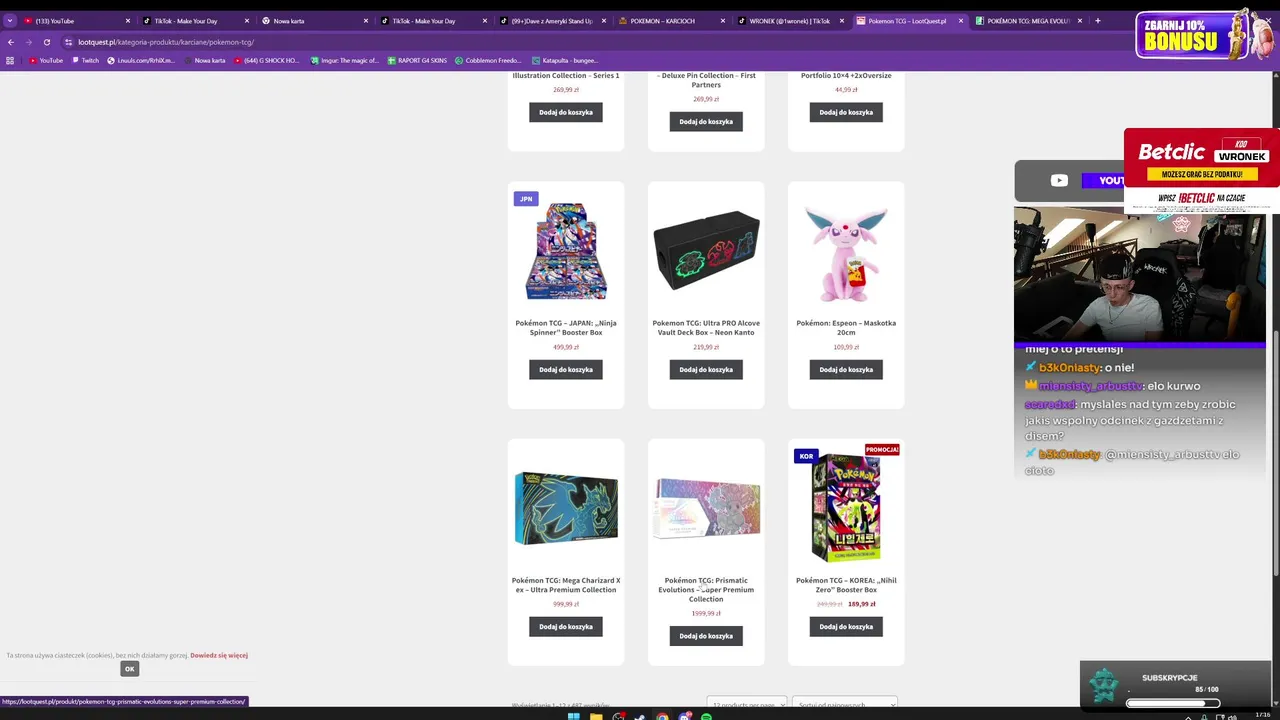Open the Imgur bookmark
The image size is (1280, 720).
[345, 60]
